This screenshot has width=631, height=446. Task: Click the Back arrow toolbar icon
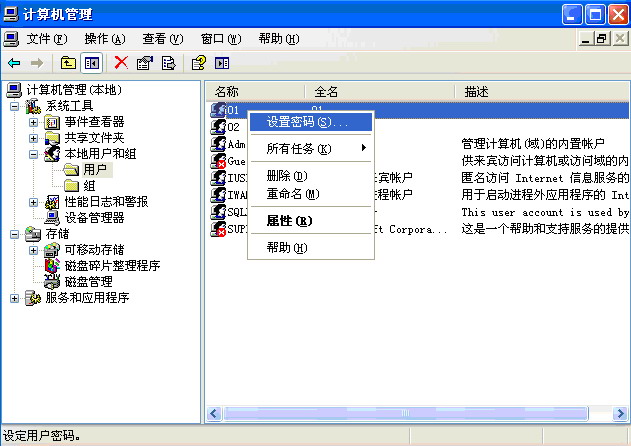click(14, 63)
